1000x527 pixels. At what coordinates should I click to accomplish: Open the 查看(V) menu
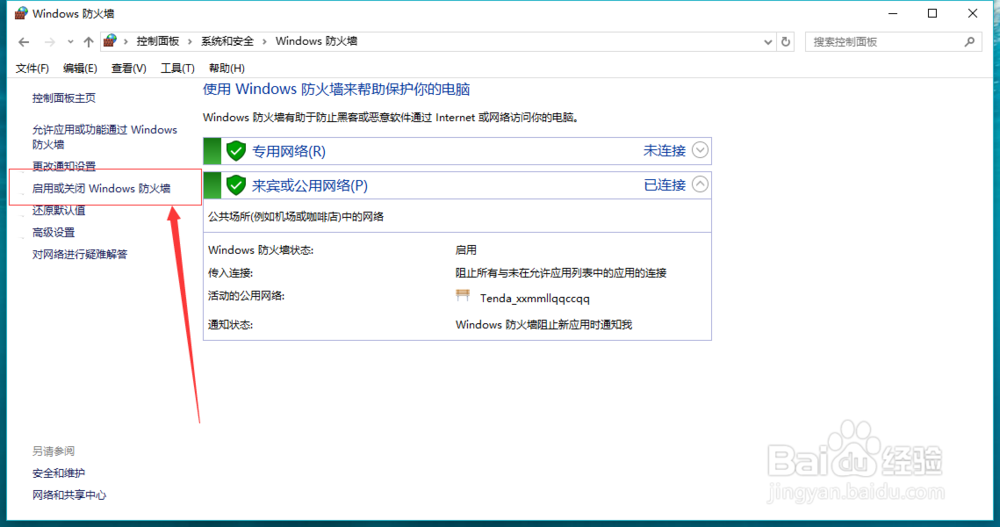pyautogui.click(x=128, y=68)
